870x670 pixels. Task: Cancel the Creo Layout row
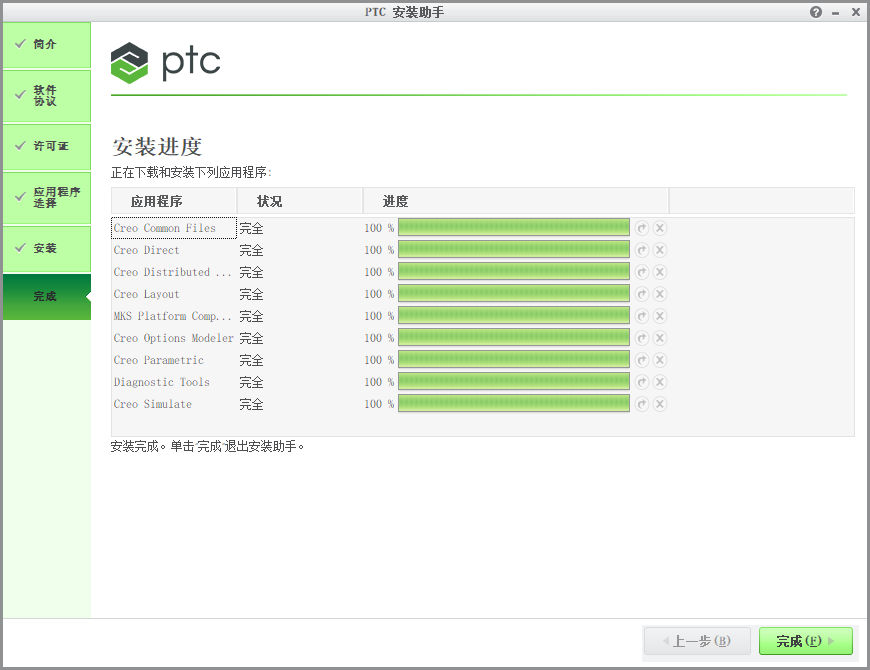point(660,294)
